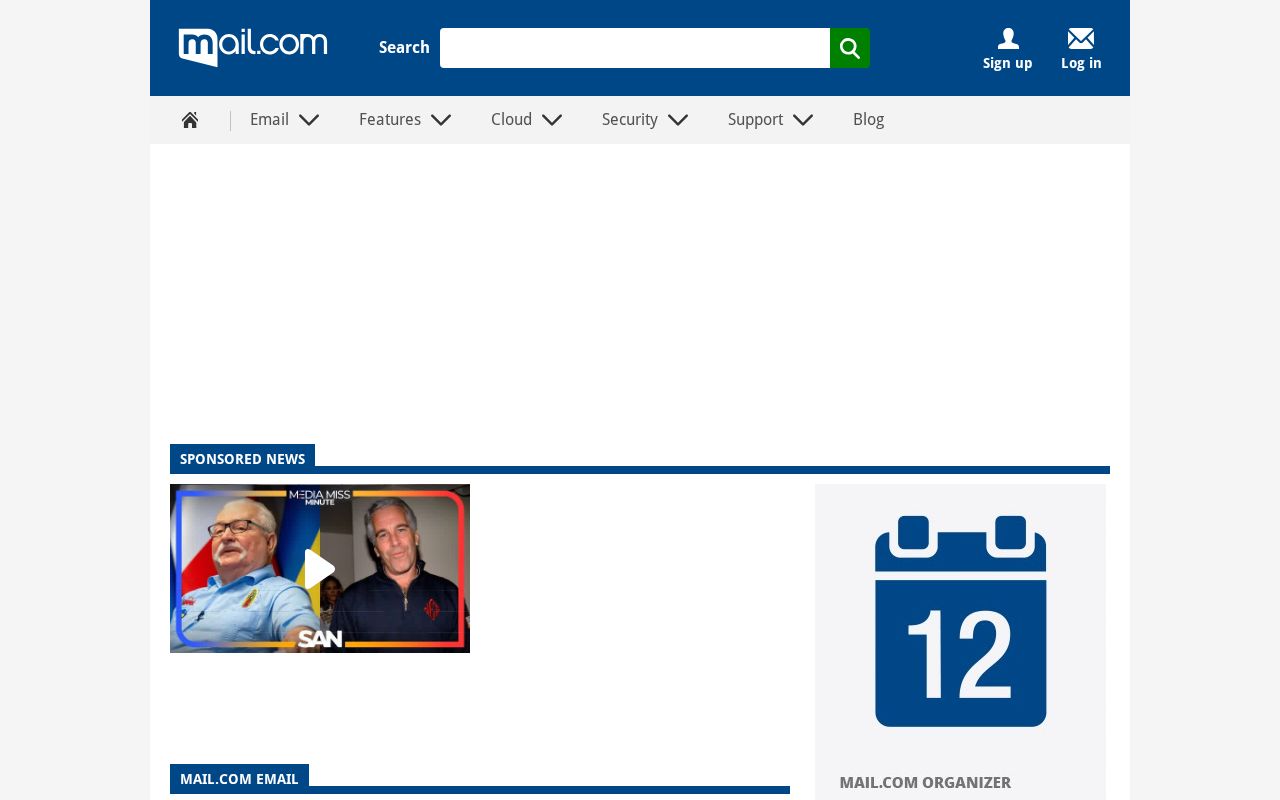Select Email in the navigation menu
The height and width of the screenshot is (800, 1280).
[x=269, y=119]
